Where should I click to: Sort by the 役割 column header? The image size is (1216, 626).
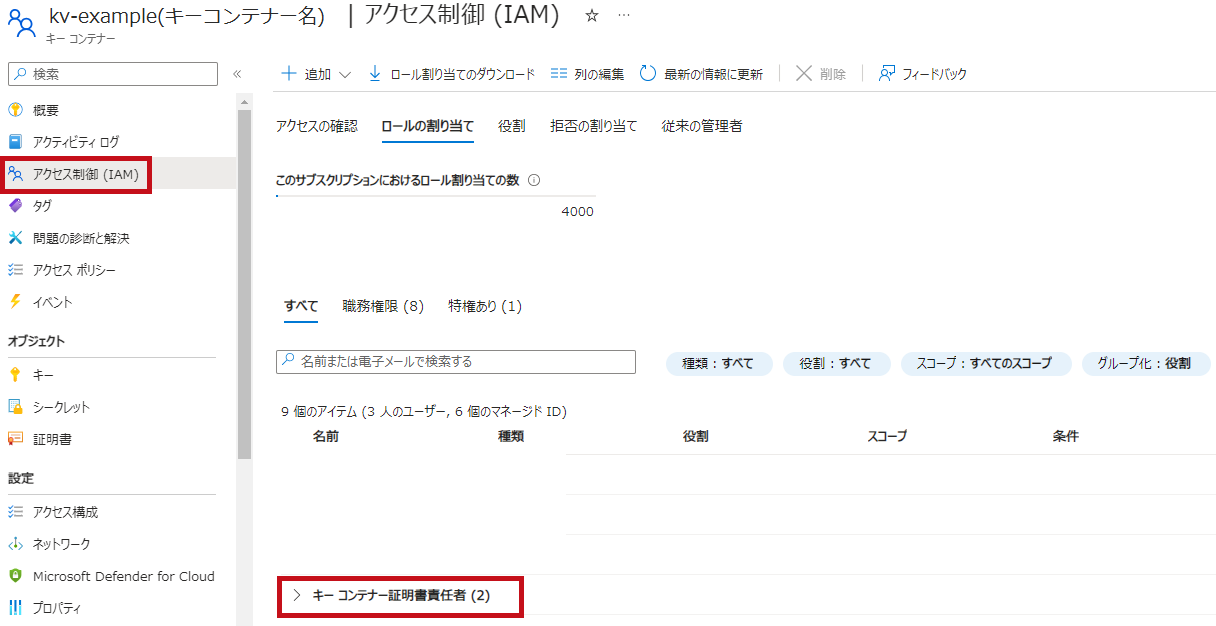pyautogui.click(x=696, y=437)
